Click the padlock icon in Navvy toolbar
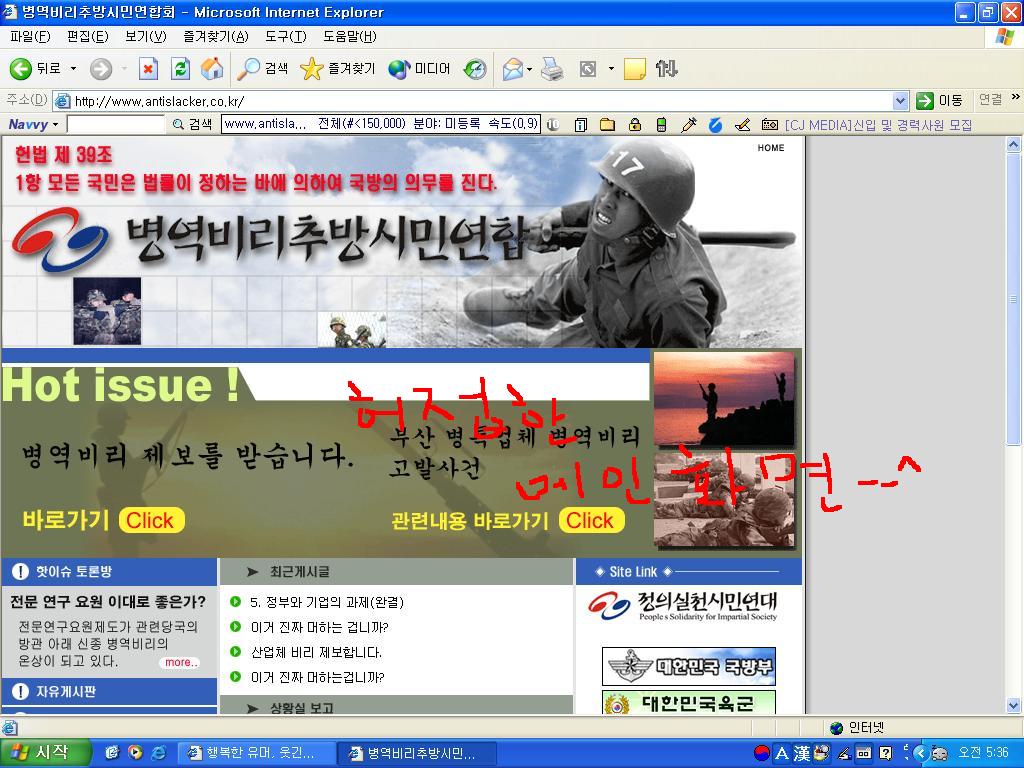This screenshot has height=768, width=1024. (x=634, y=124)
